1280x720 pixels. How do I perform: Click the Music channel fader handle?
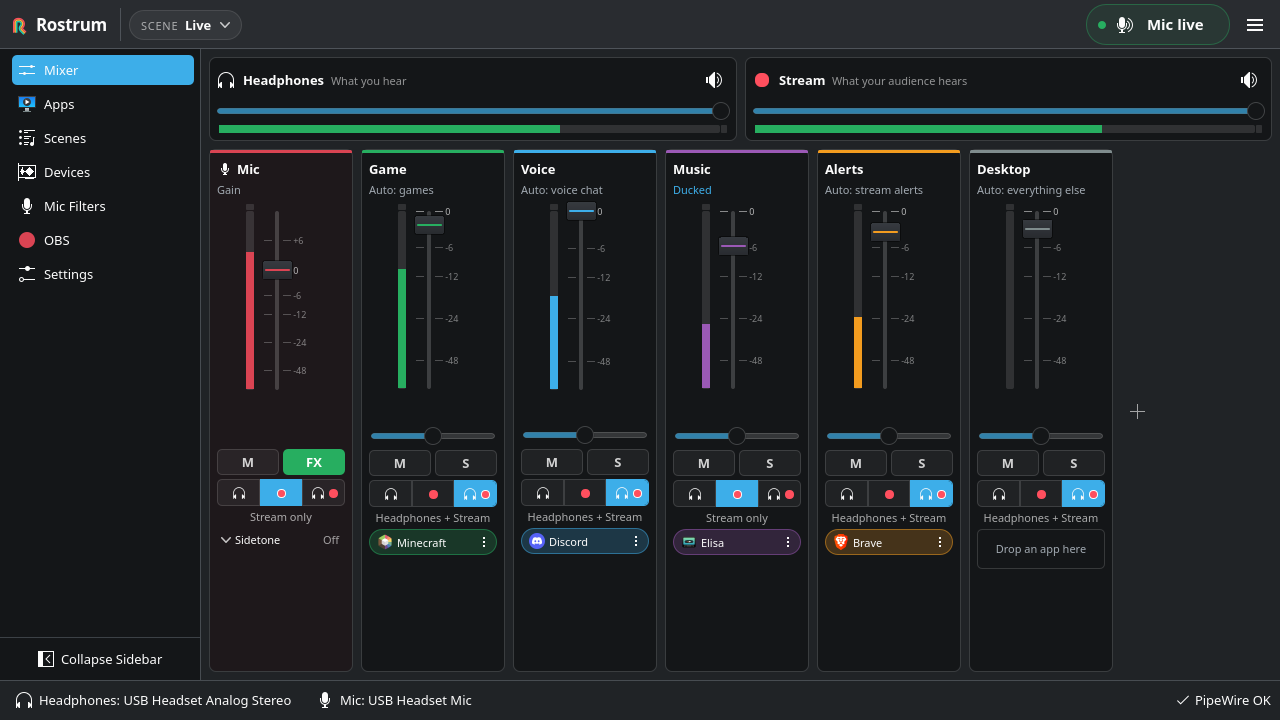[733, 246]
